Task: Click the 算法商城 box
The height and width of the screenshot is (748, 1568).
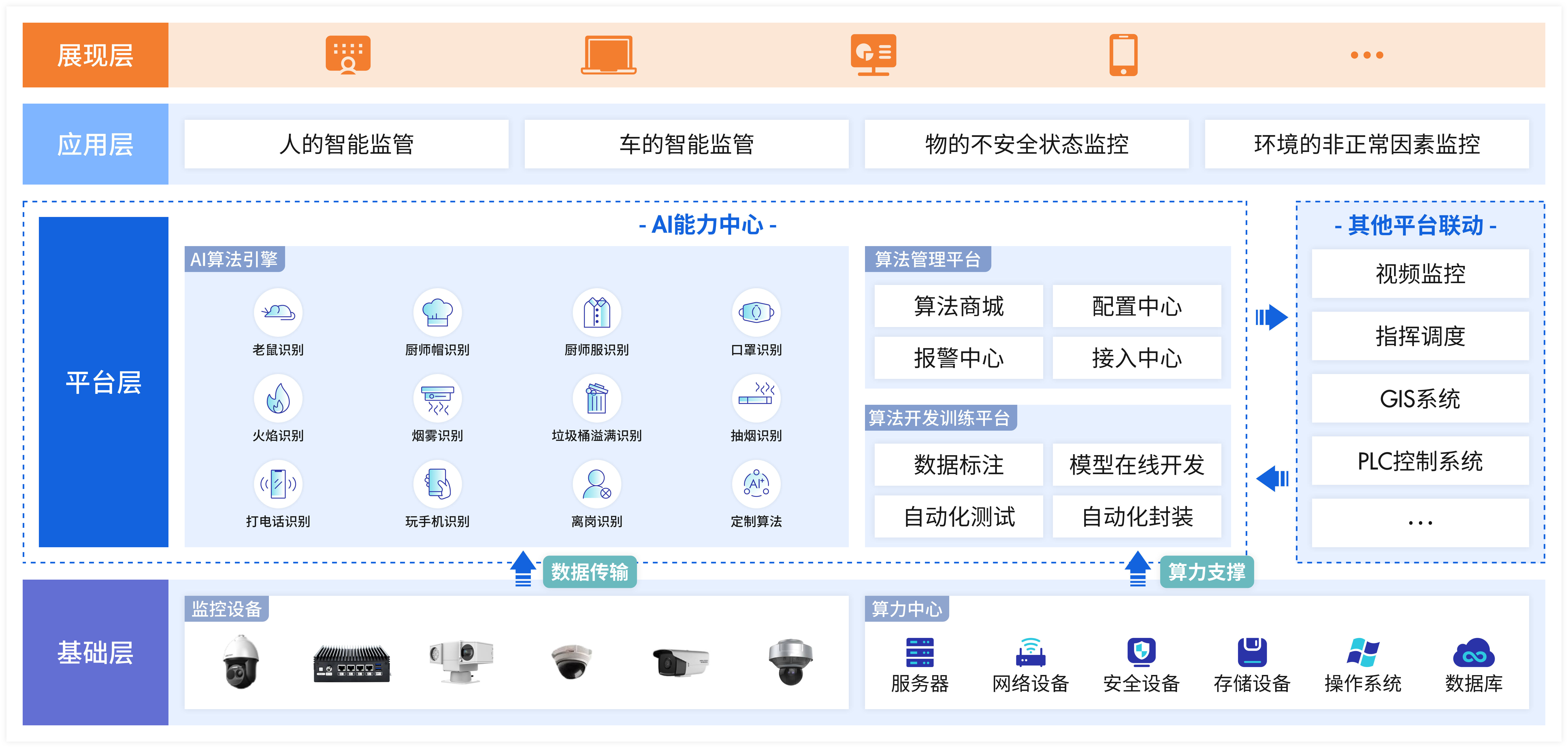Action: click(959, 306)
